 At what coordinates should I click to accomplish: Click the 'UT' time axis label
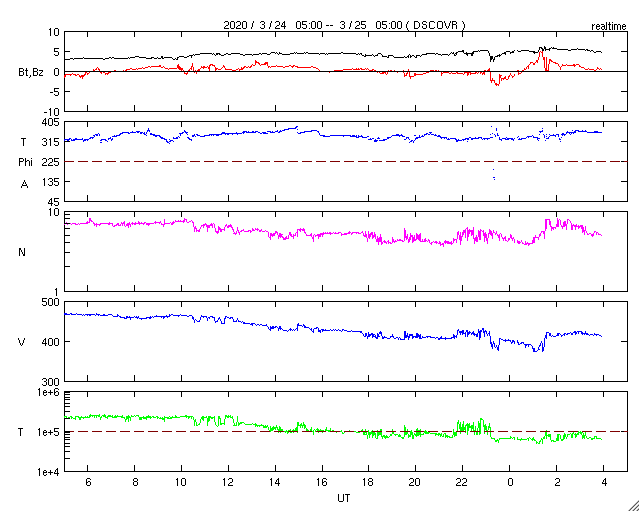343,498
